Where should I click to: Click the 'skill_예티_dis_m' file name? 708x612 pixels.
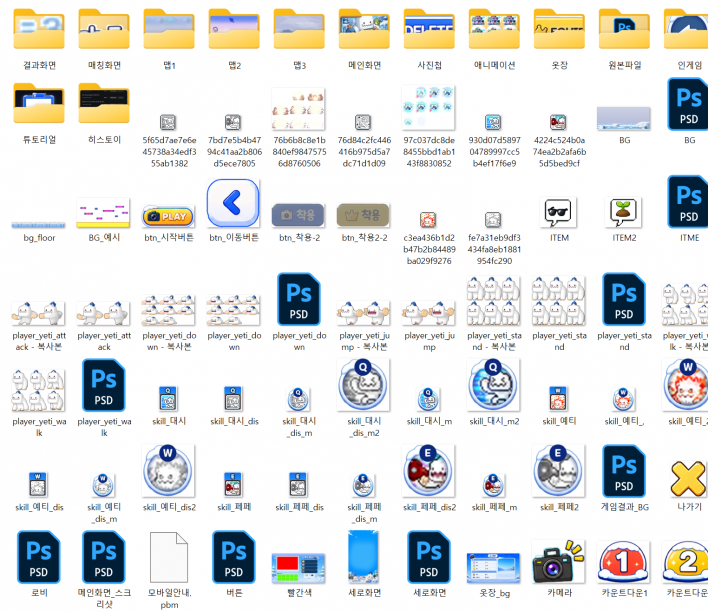pos(104,513)
